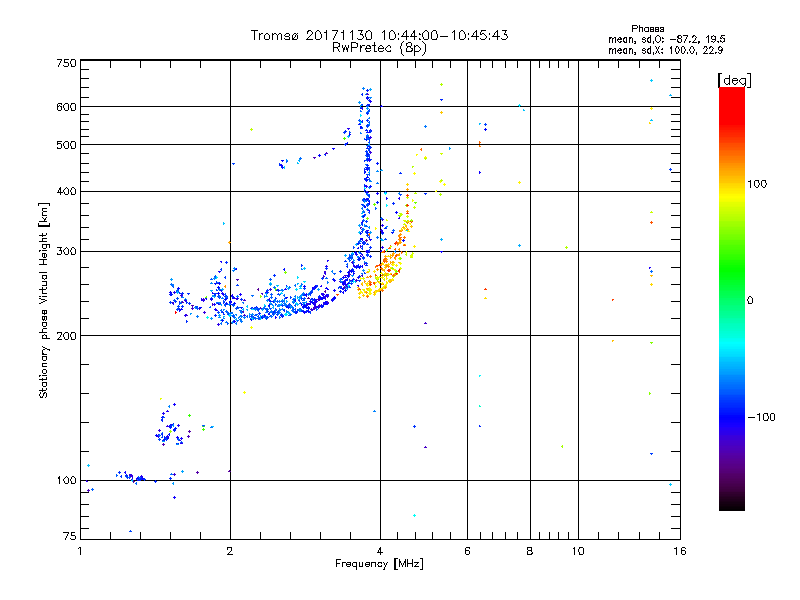Screen dimensions: 800x600
Task: Click the green zero-degree region of the colorbar
Action: coord(732,300)
